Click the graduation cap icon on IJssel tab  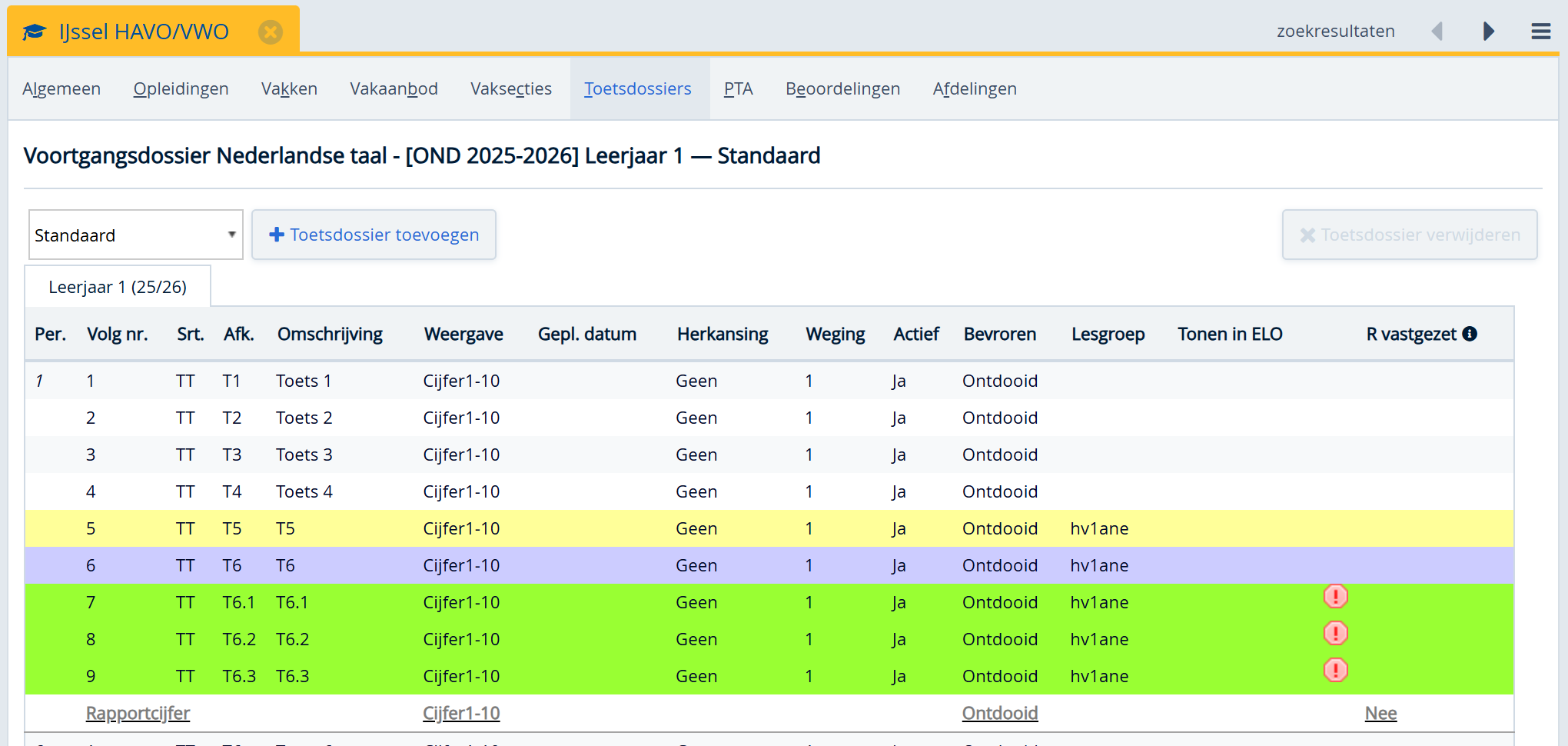tap(35, 32)
